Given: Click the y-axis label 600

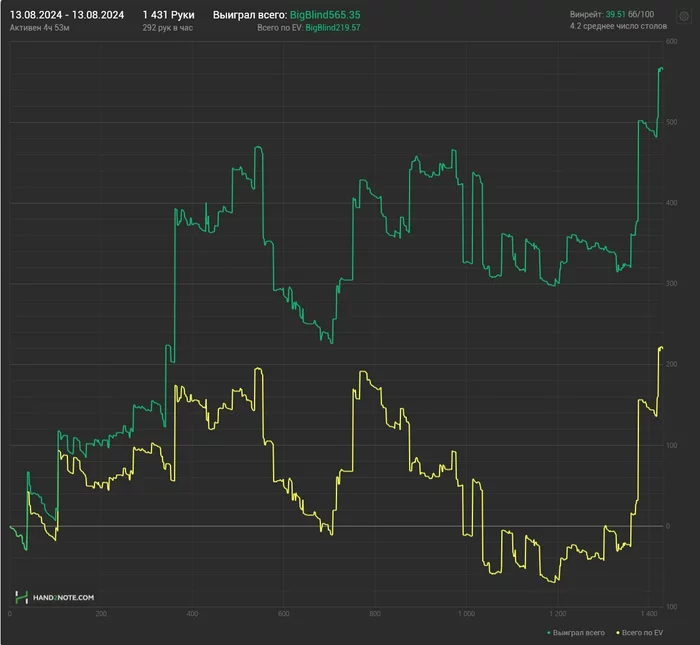Looking at the screenshot, I should [x=671, y=42].
